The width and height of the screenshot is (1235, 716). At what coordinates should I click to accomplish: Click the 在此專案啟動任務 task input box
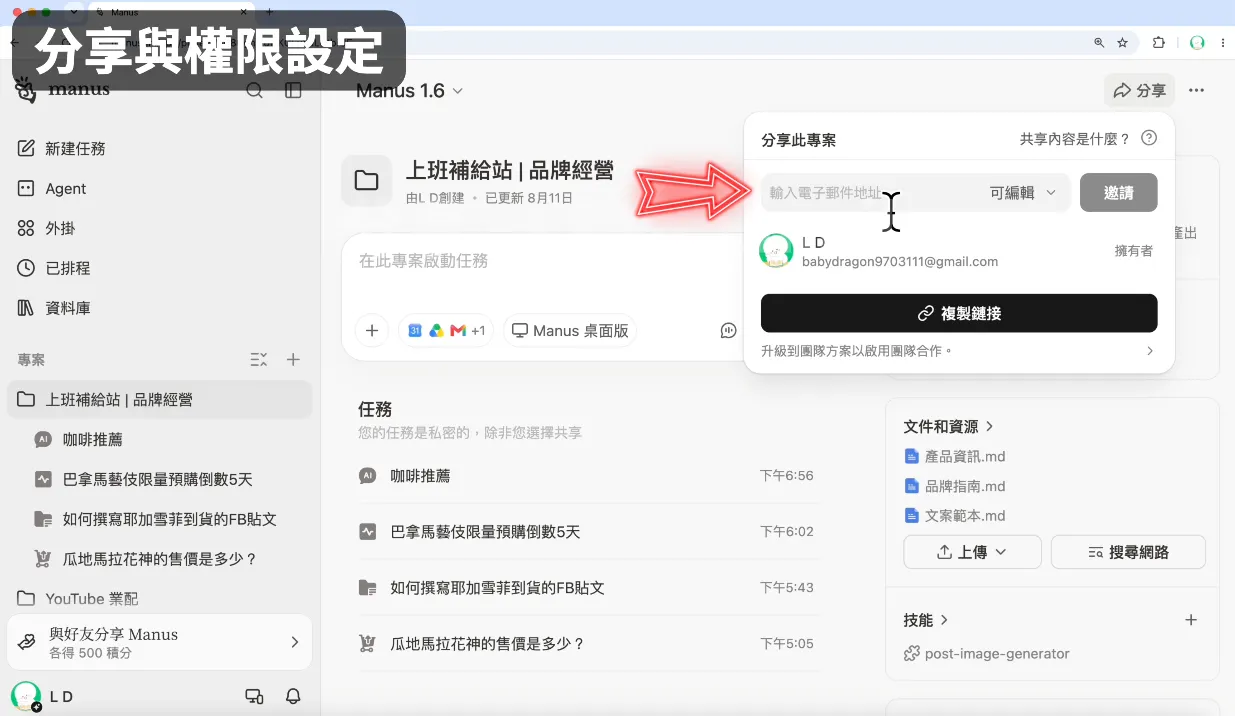pyautogui.click(x=540, y=261)
